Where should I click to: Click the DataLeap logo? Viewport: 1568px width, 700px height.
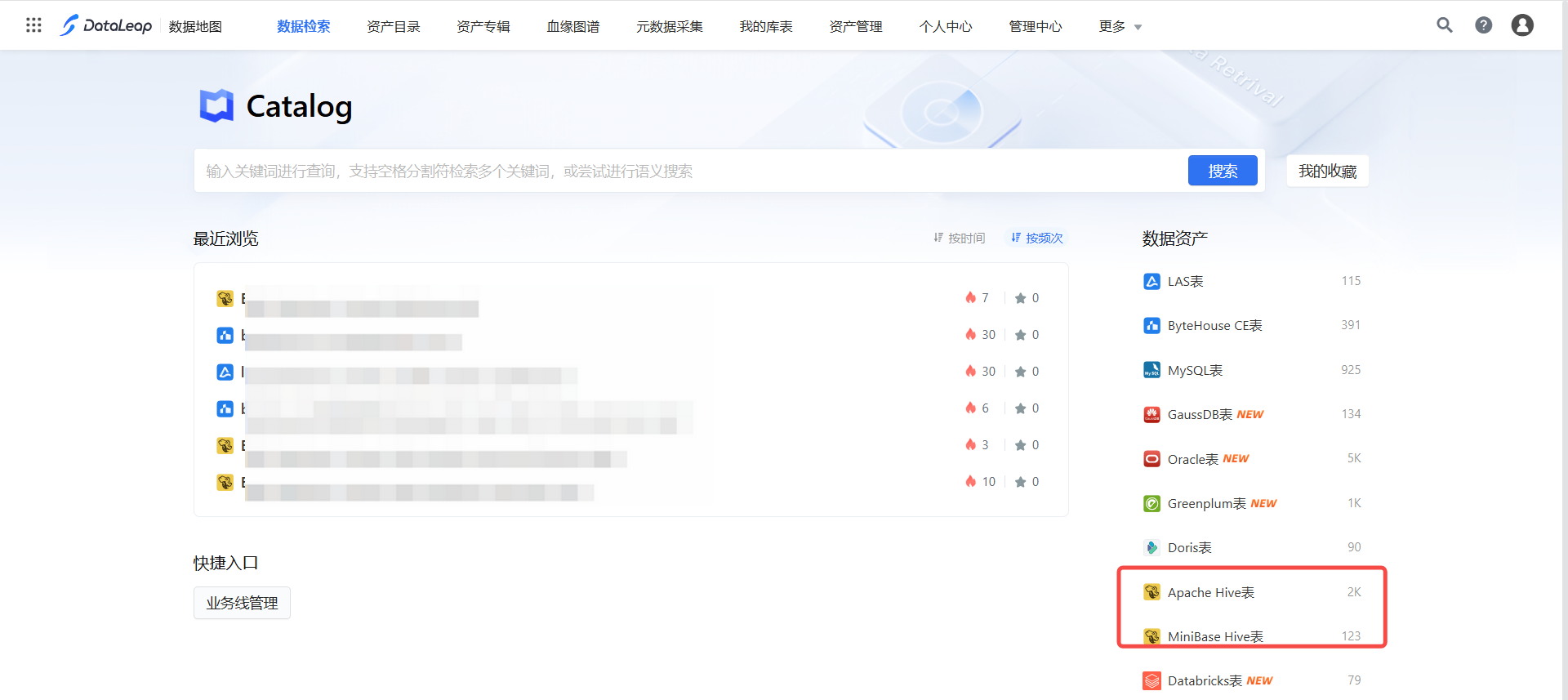click(106, 25)
